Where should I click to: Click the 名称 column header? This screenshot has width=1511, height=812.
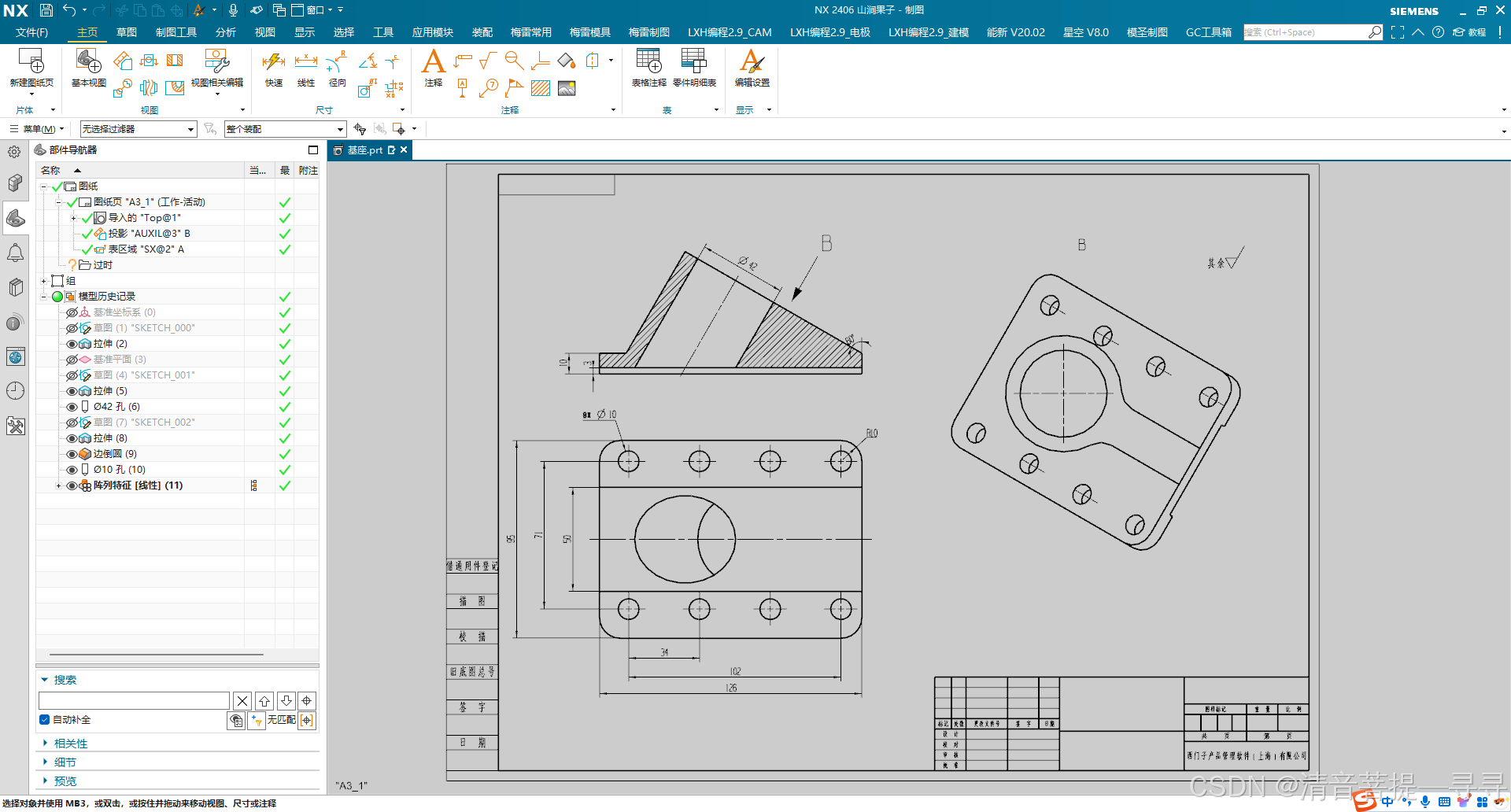point(140,170)
